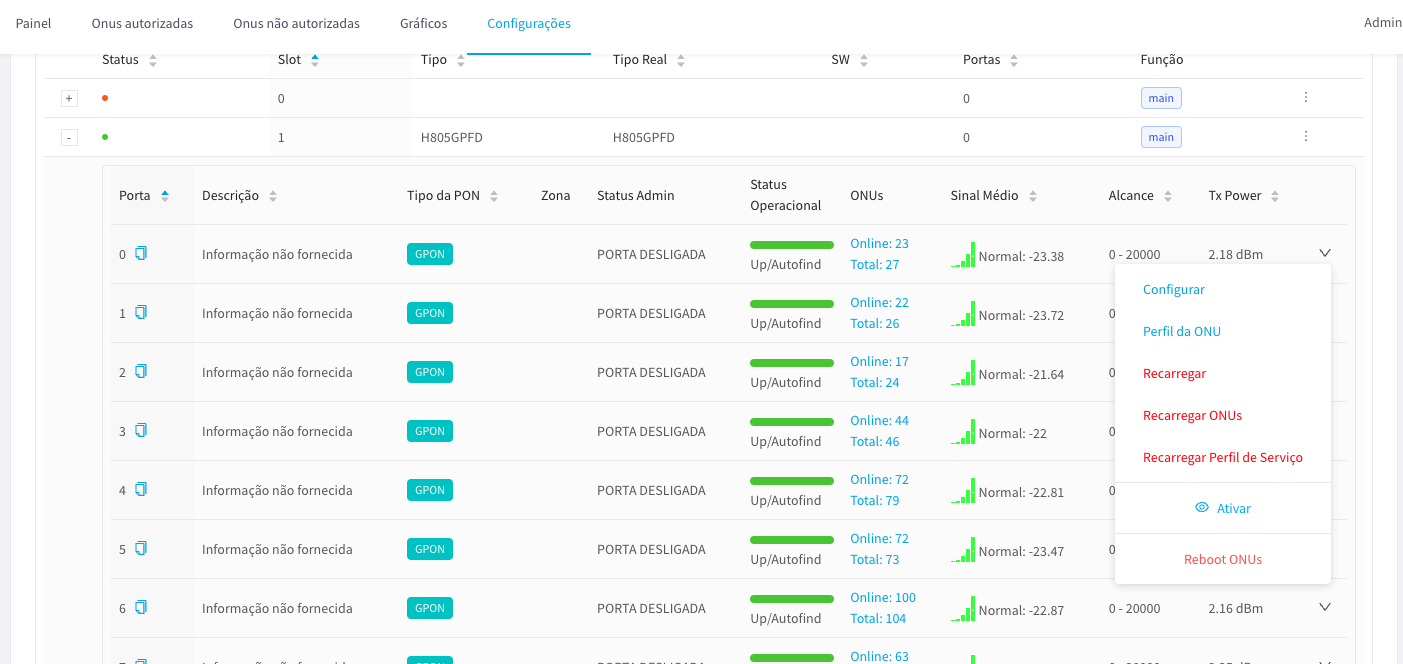Open three-dot menu for slot 0
Viewport: 1403px width, 664px height.
1305,98
